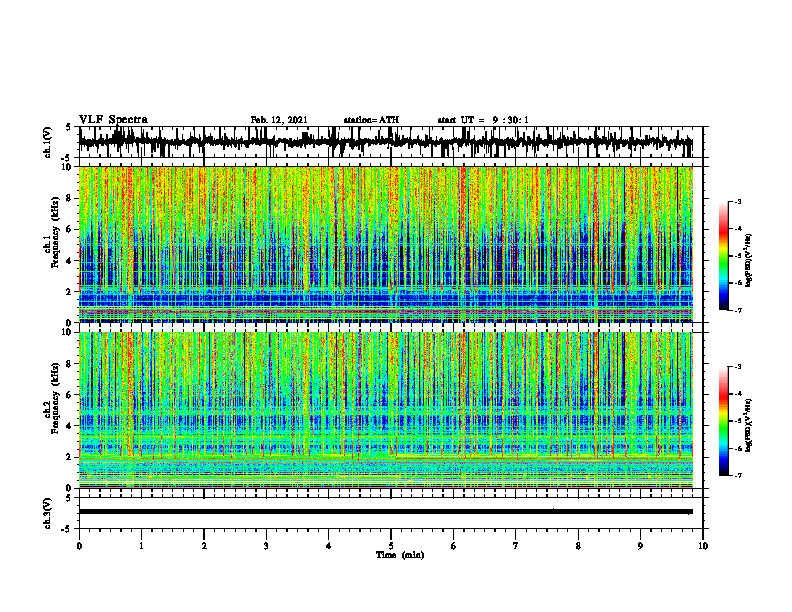Screen dimensions: 792x612
Task: Click the "2" minute tick on time axis
Action: [204, 546]
